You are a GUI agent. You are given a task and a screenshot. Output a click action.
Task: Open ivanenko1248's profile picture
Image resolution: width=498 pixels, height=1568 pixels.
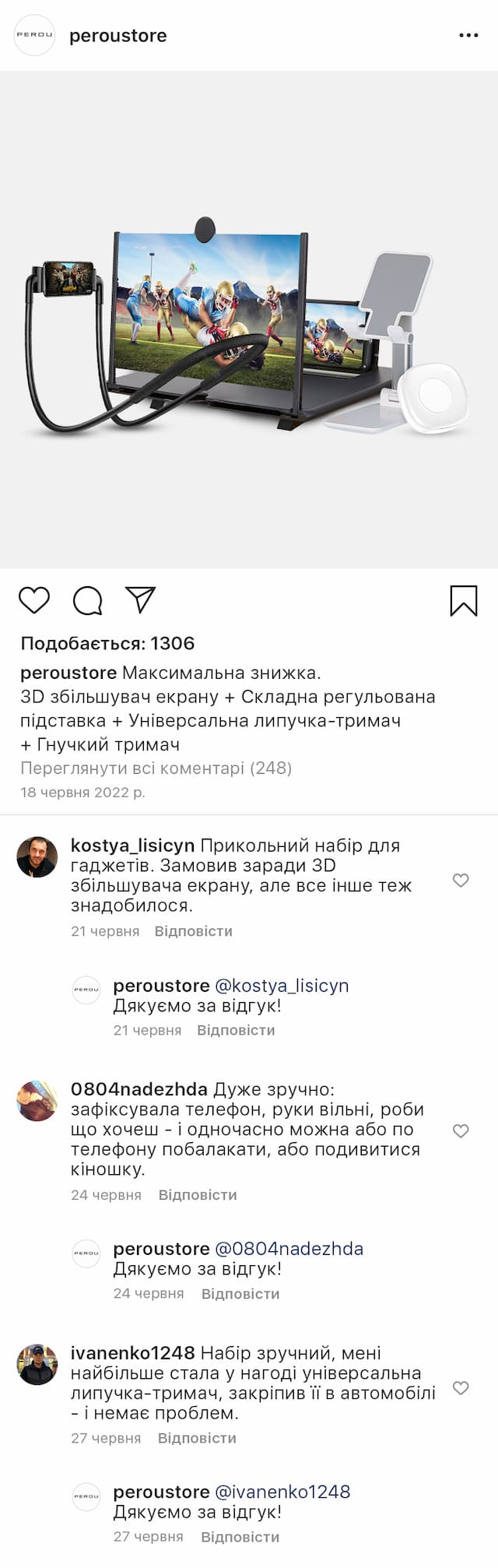[37, 1364]
